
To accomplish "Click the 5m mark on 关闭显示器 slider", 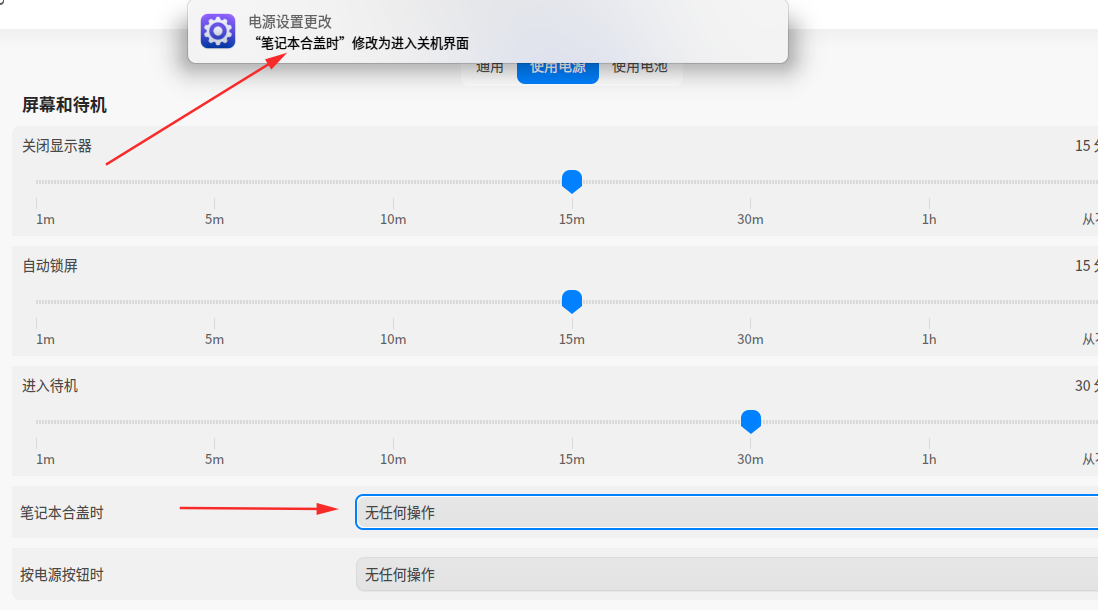I will point(214,219).
